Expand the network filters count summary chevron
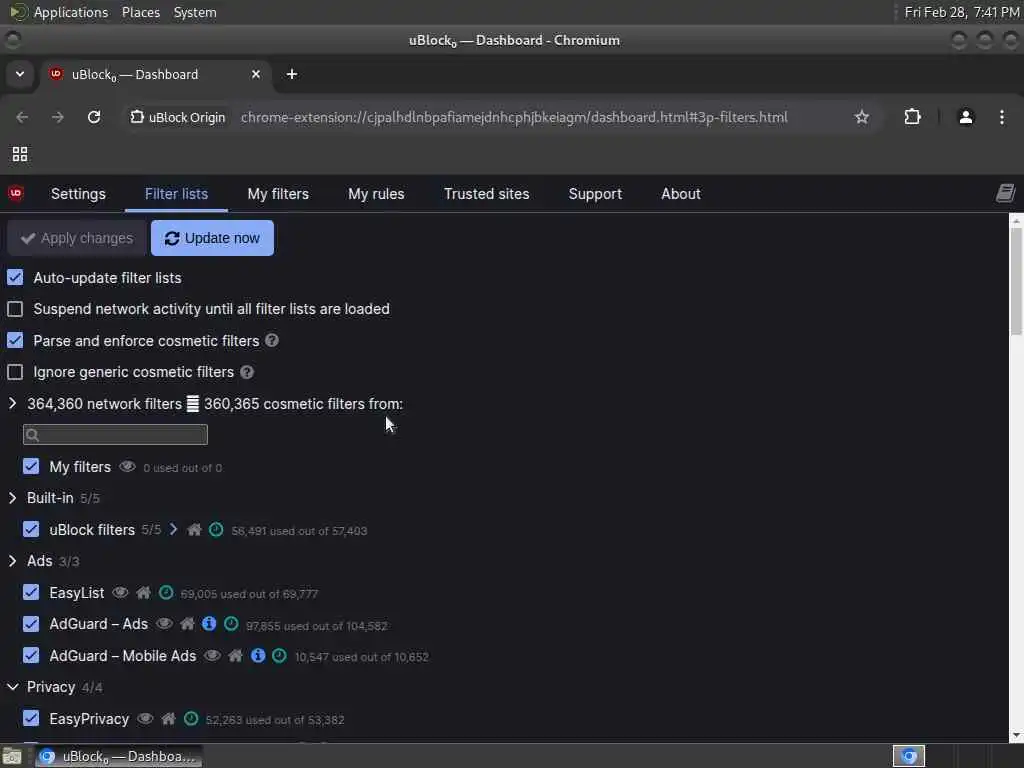 [x=12, y=404]
